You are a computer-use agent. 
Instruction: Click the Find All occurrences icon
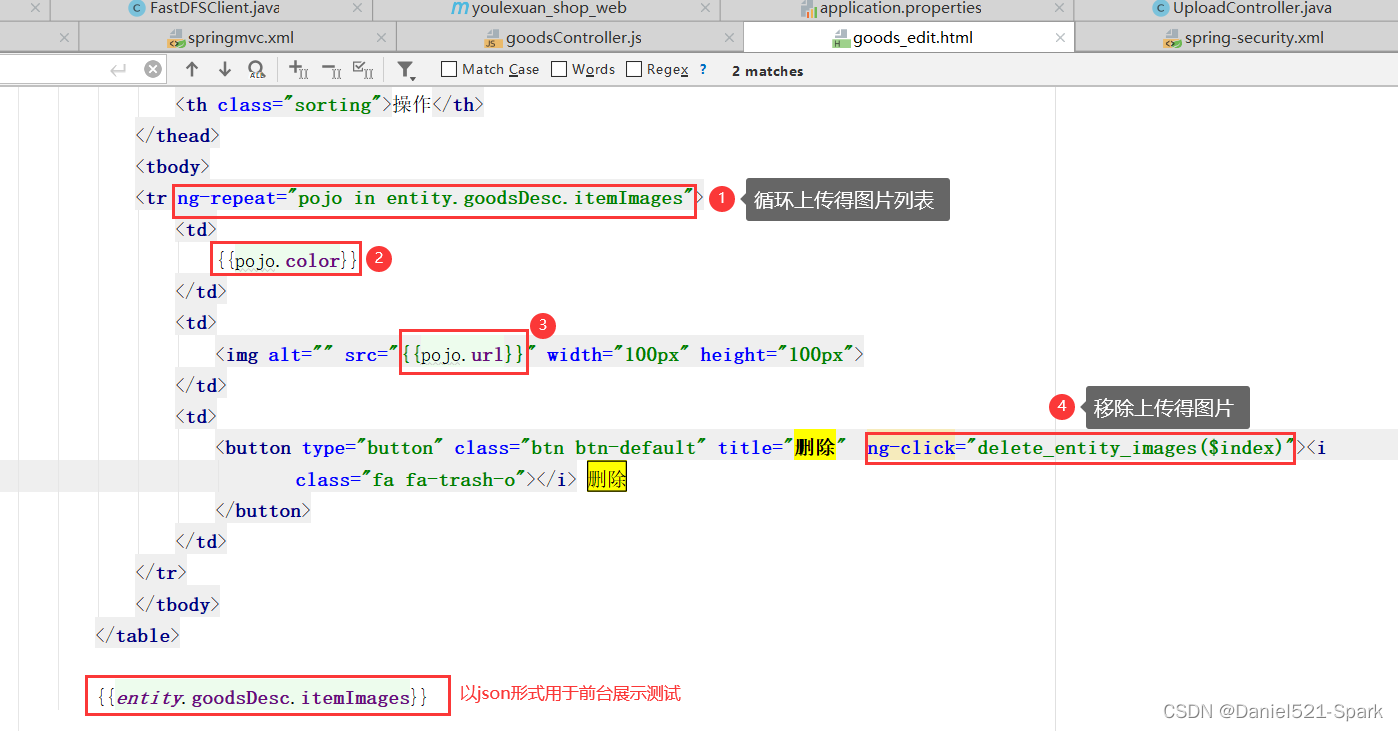coord(256,69)
